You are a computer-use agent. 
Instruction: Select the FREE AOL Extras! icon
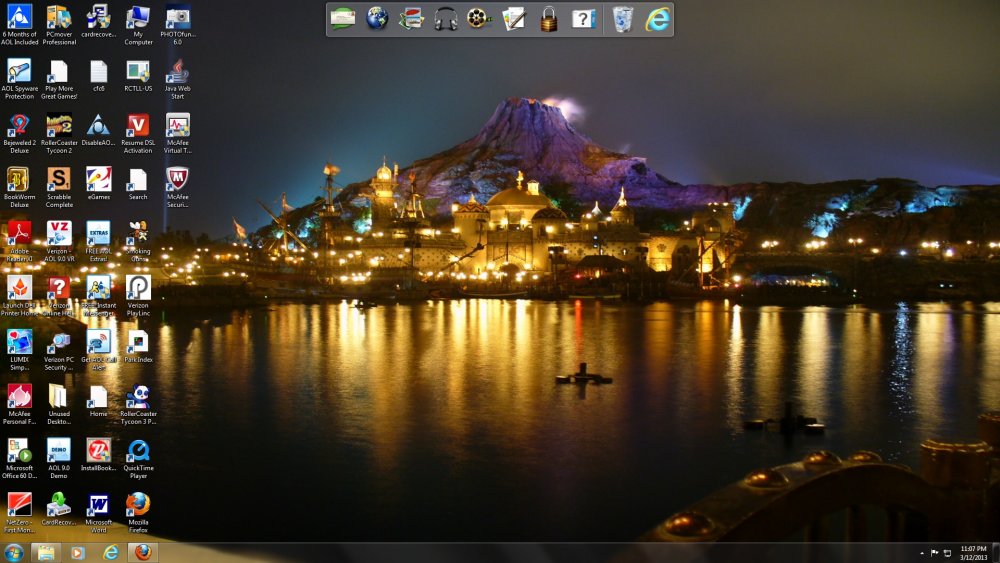point(98,242)
